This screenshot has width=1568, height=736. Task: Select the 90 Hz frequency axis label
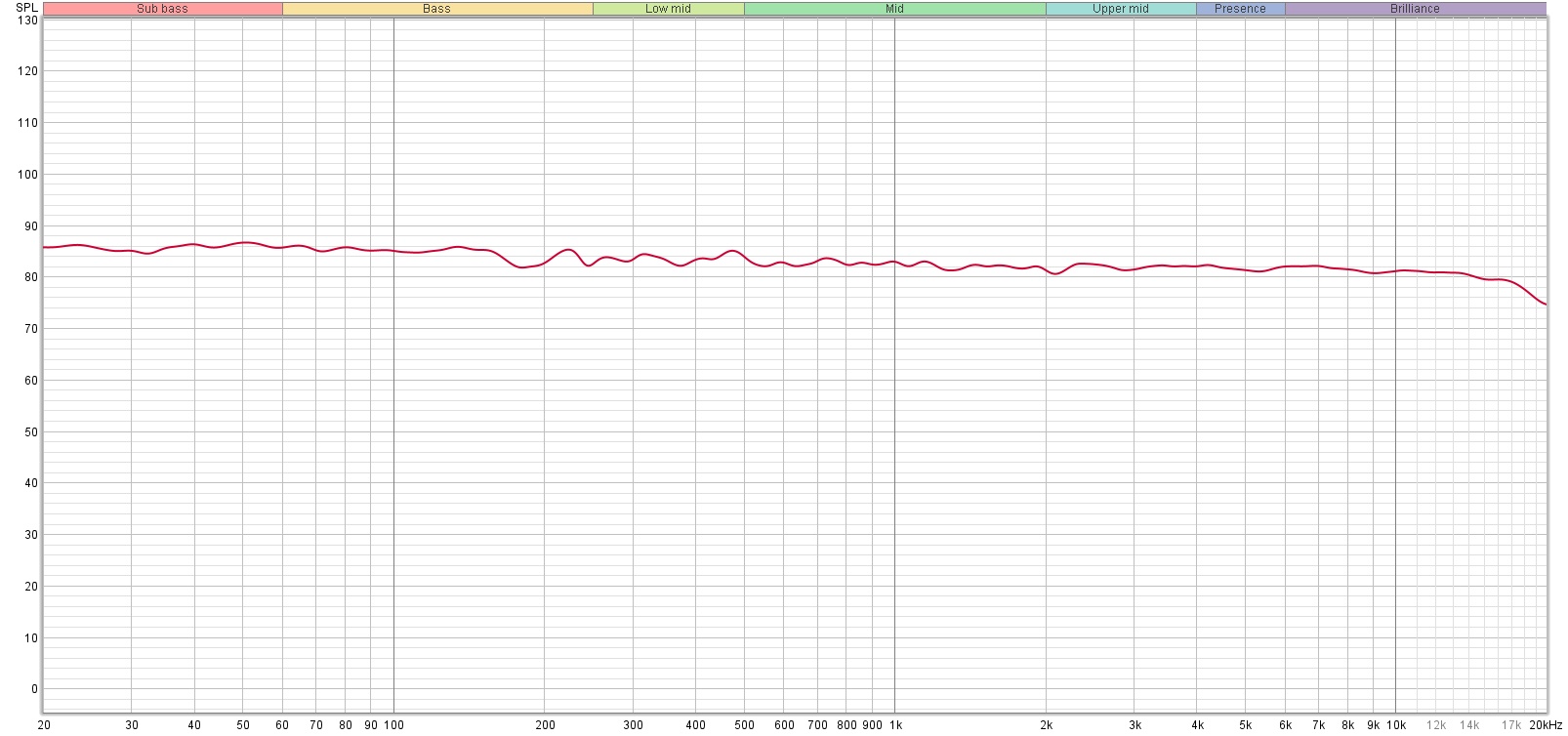pyautogui.click(x=371, y=725)
